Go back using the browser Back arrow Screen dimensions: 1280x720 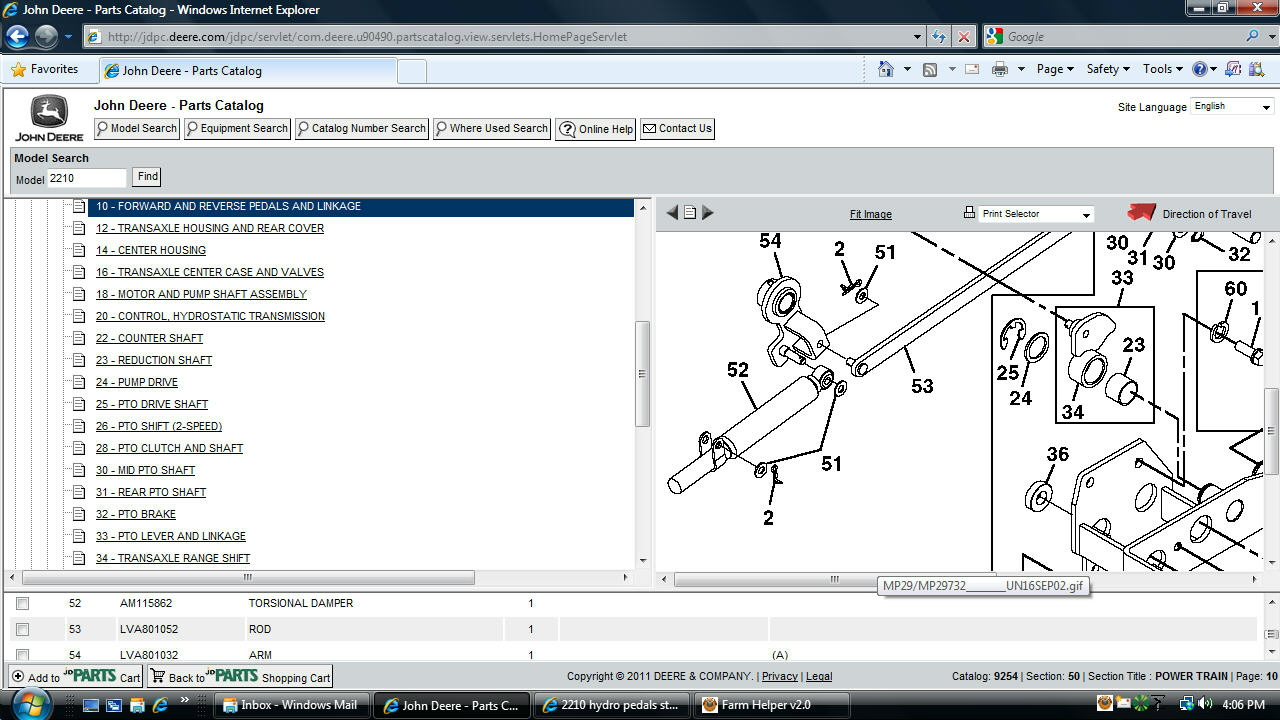17,37
